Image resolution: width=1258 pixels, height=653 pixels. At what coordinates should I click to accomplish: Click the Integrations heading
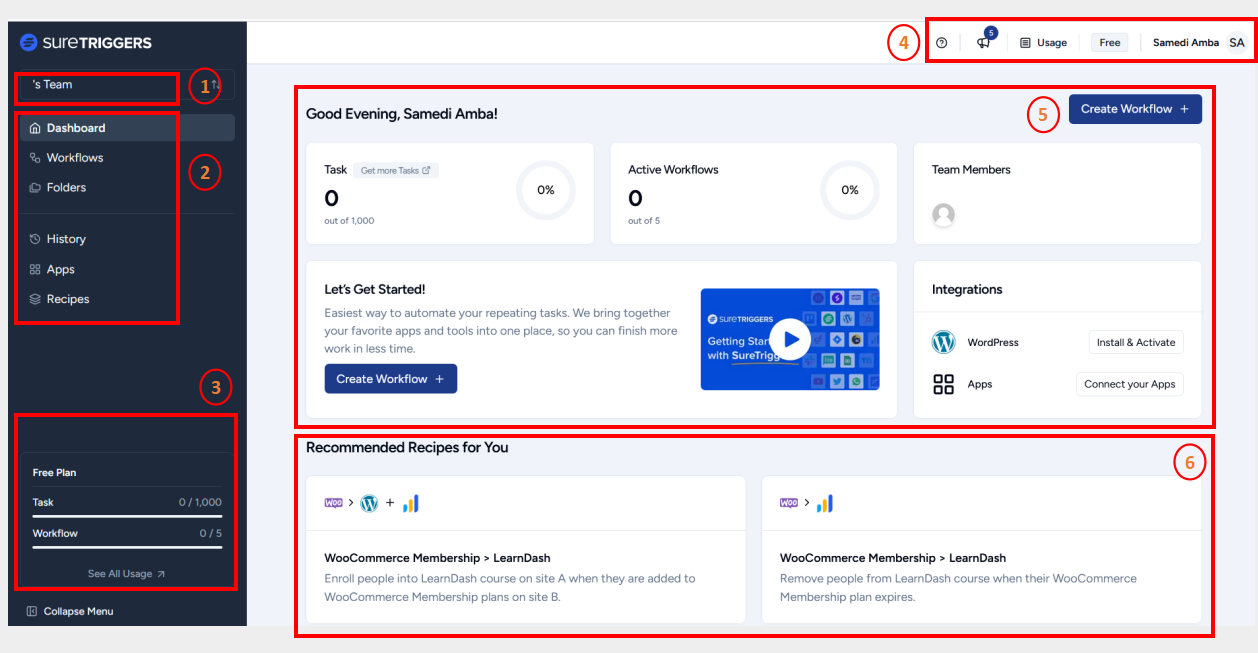pos(967,289)
